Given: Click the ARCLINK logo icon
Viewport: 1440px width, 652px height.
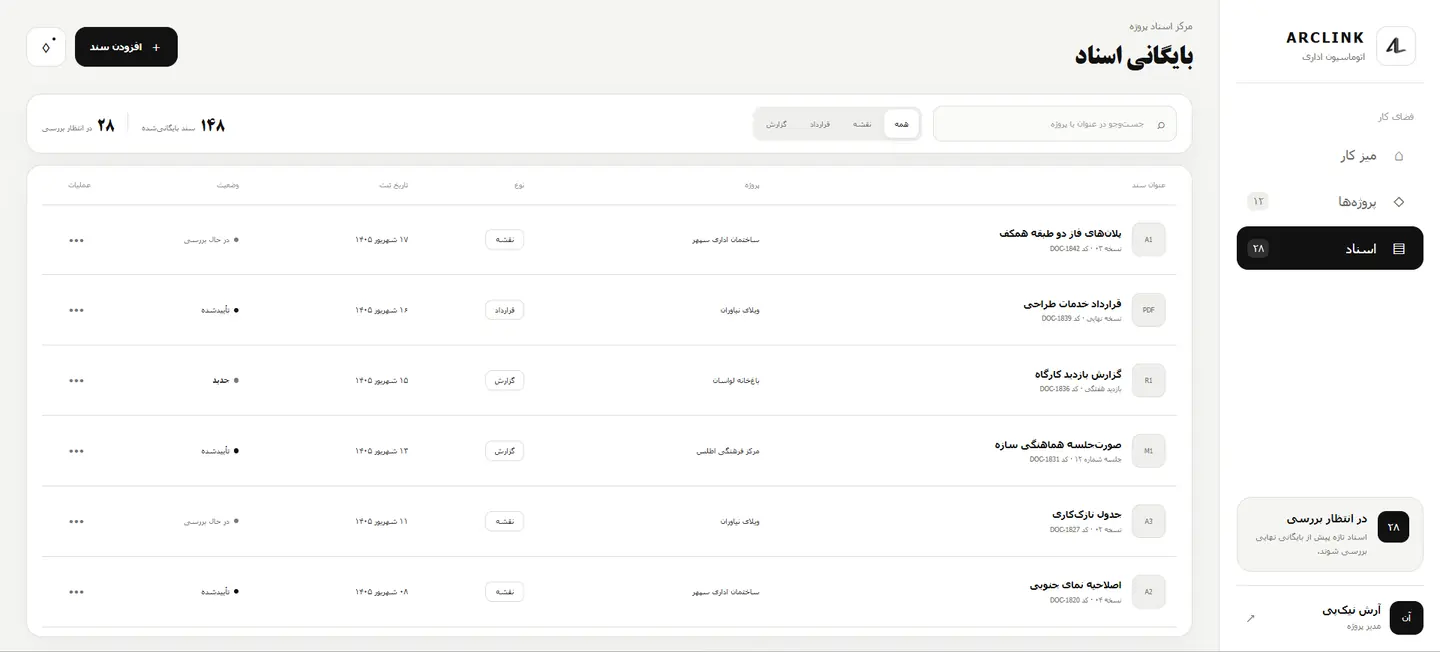Looking at the screenshot, I should pyautogui.click(x=1396, y=46).
